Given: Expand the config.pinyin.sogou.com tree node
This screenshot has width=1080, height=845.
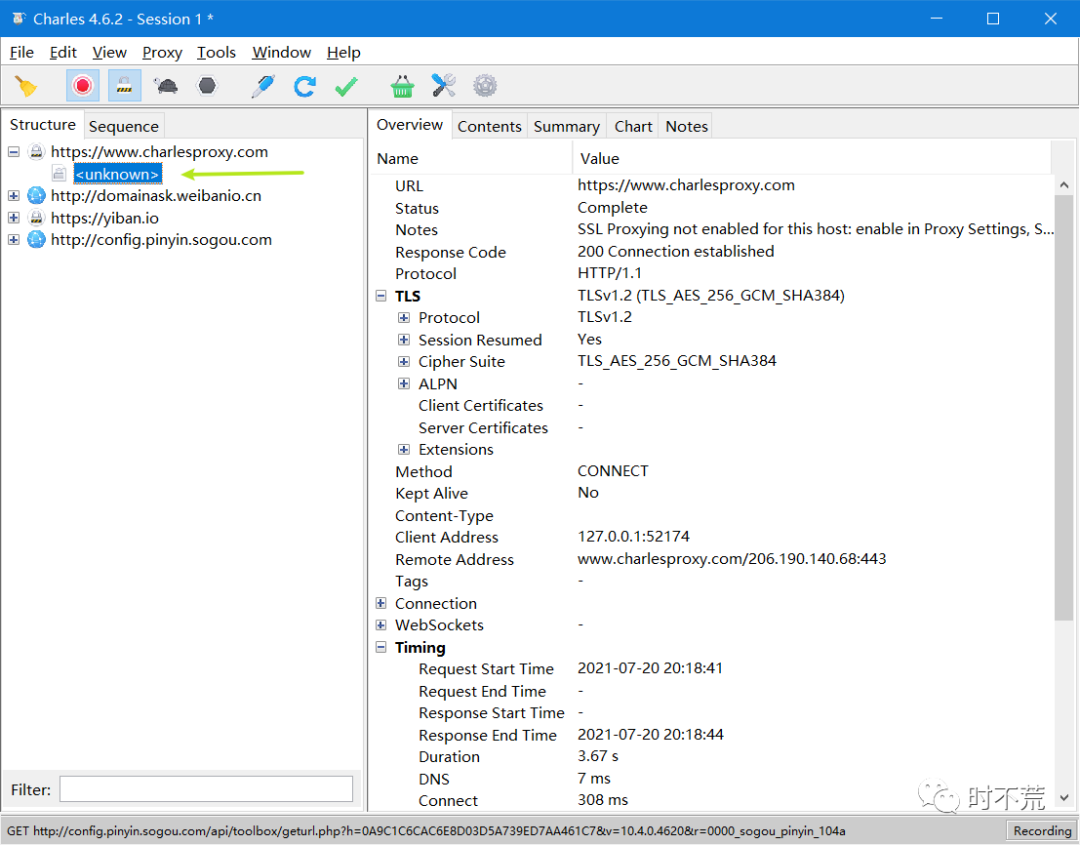Looking at the screenshot, I should 14,240.
